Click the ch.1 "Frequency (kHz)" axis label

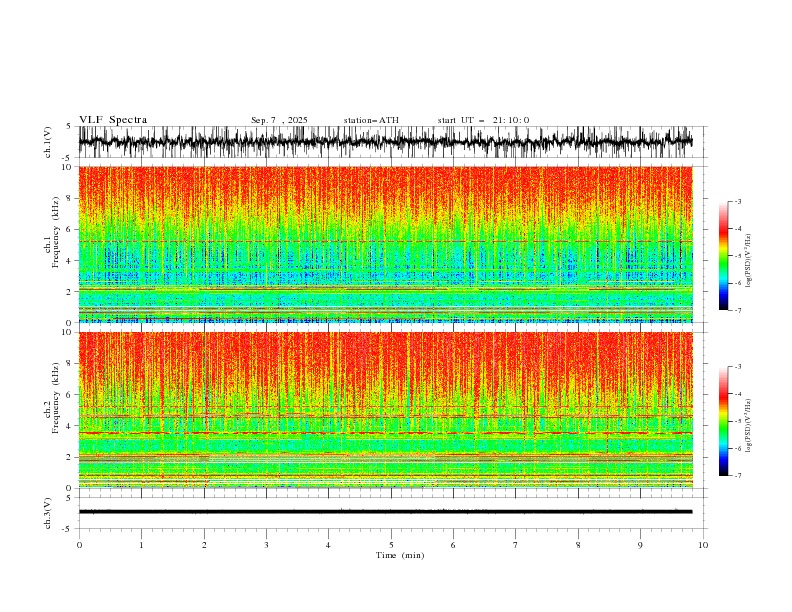click(56, 232)
